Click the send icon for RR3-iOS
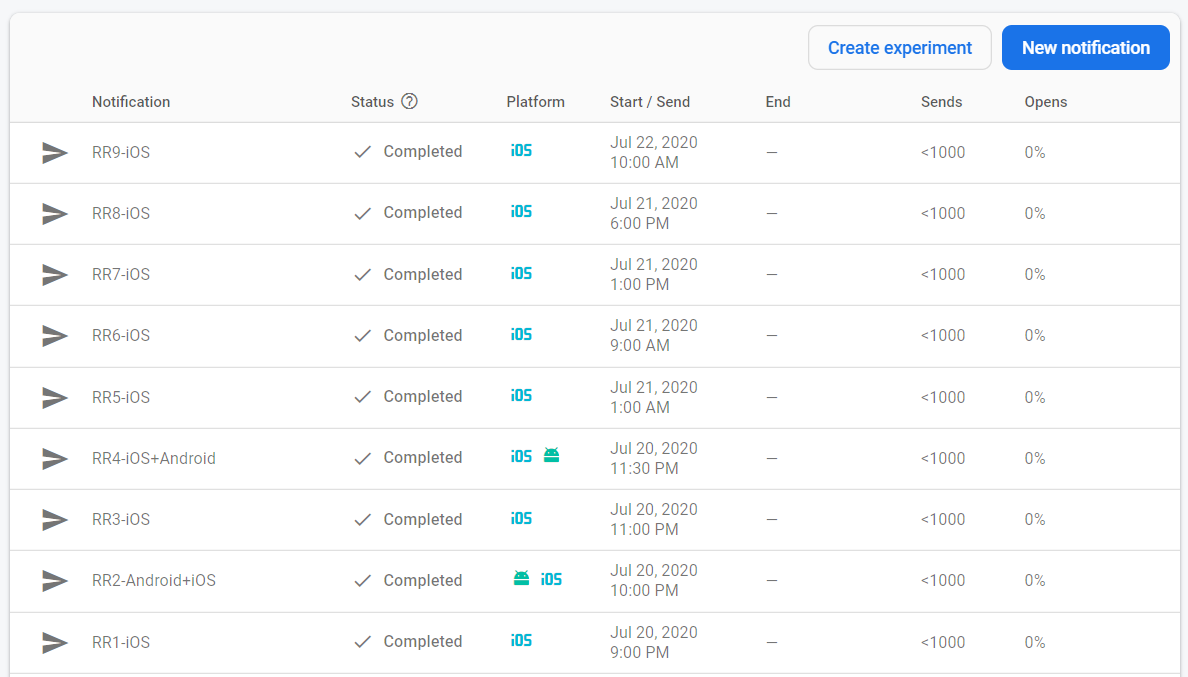Viewport: 1188px width, 677px height. (x=55, y=519)
